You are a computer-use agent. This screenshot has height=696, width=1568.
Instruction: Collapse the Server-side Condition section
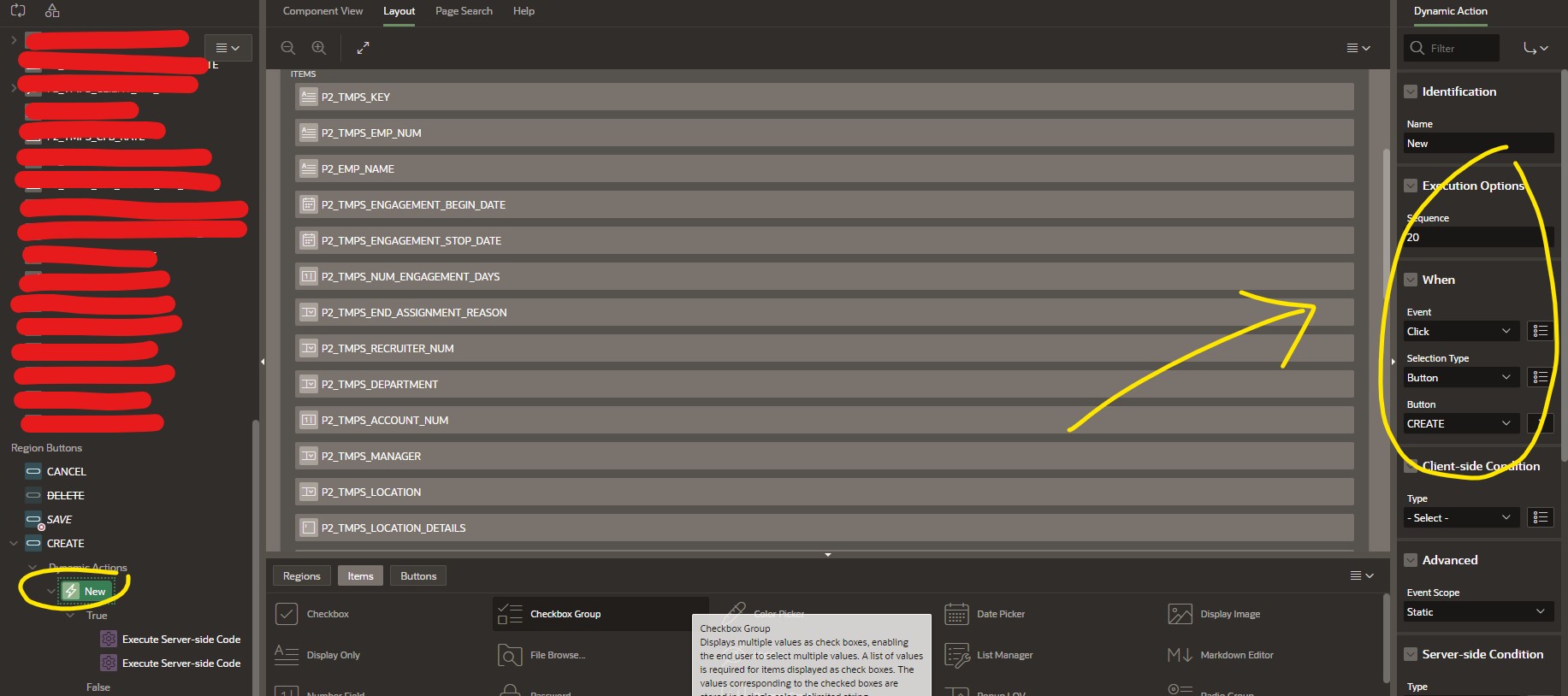pyautogui.click(x=1411, y=654)
